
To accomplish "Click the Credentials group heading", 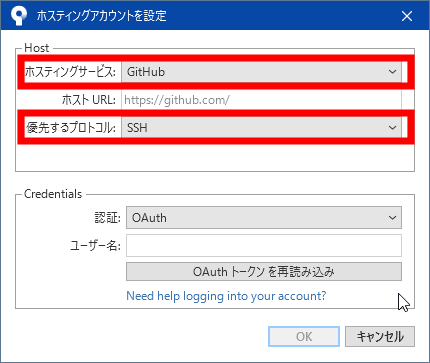I will pos(53,194).
